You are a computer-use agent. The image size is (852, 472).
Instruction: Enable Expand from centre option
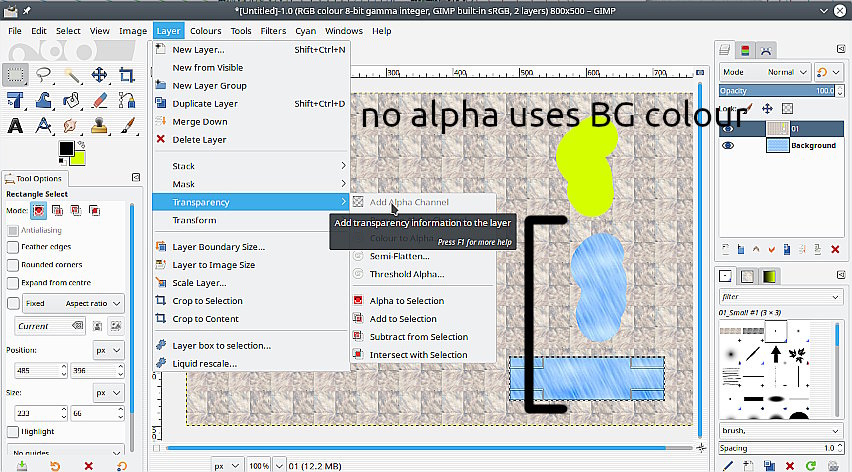point(13,283)
